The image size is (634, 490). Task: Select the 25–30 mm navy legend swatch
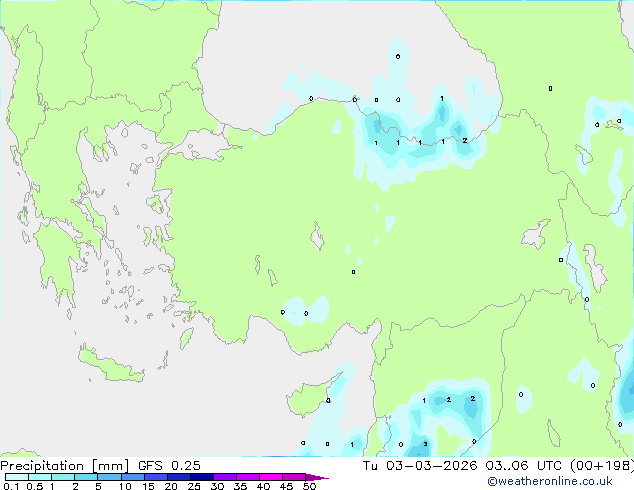pos(201,477)
